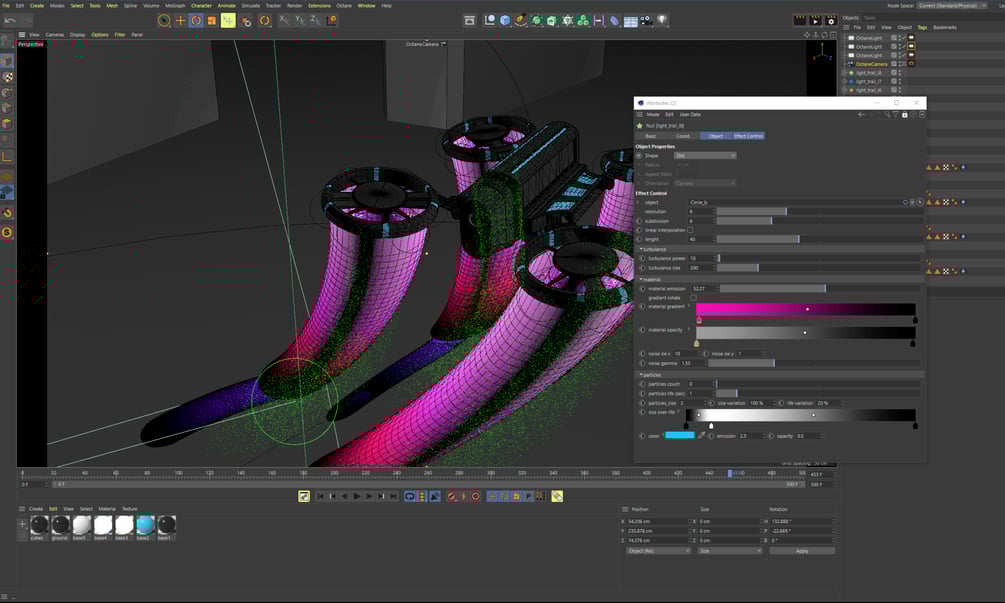Screen dimensions: 1005x603
Task: Click the Play Forward button
Action: [x=357, y=497]
